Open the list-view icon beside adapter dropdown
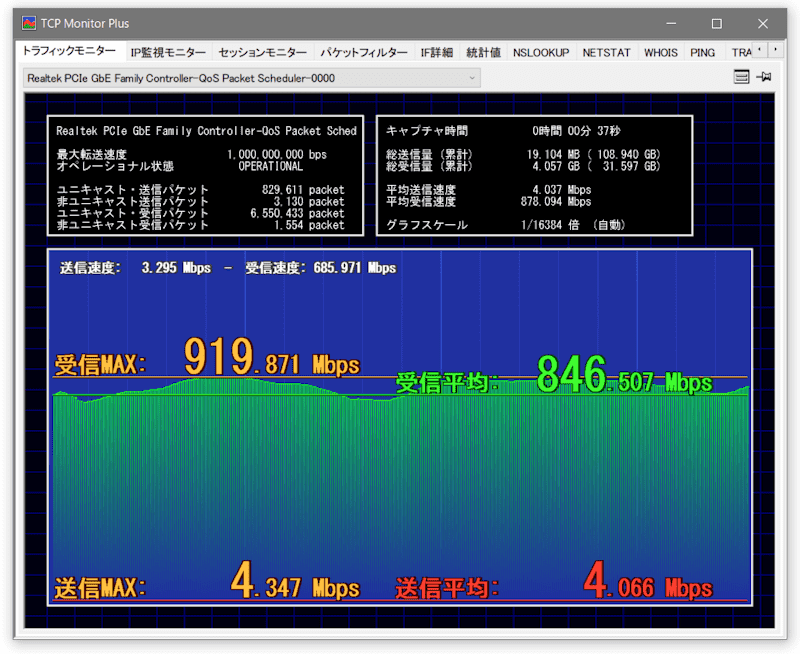The image size is (800, 654). 741,77
